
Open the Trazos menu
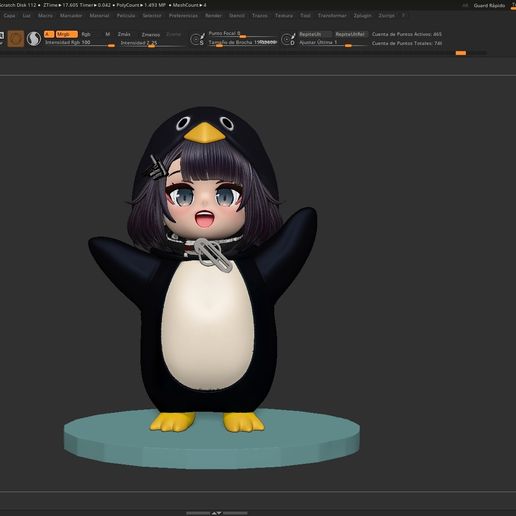click(260, 16)
